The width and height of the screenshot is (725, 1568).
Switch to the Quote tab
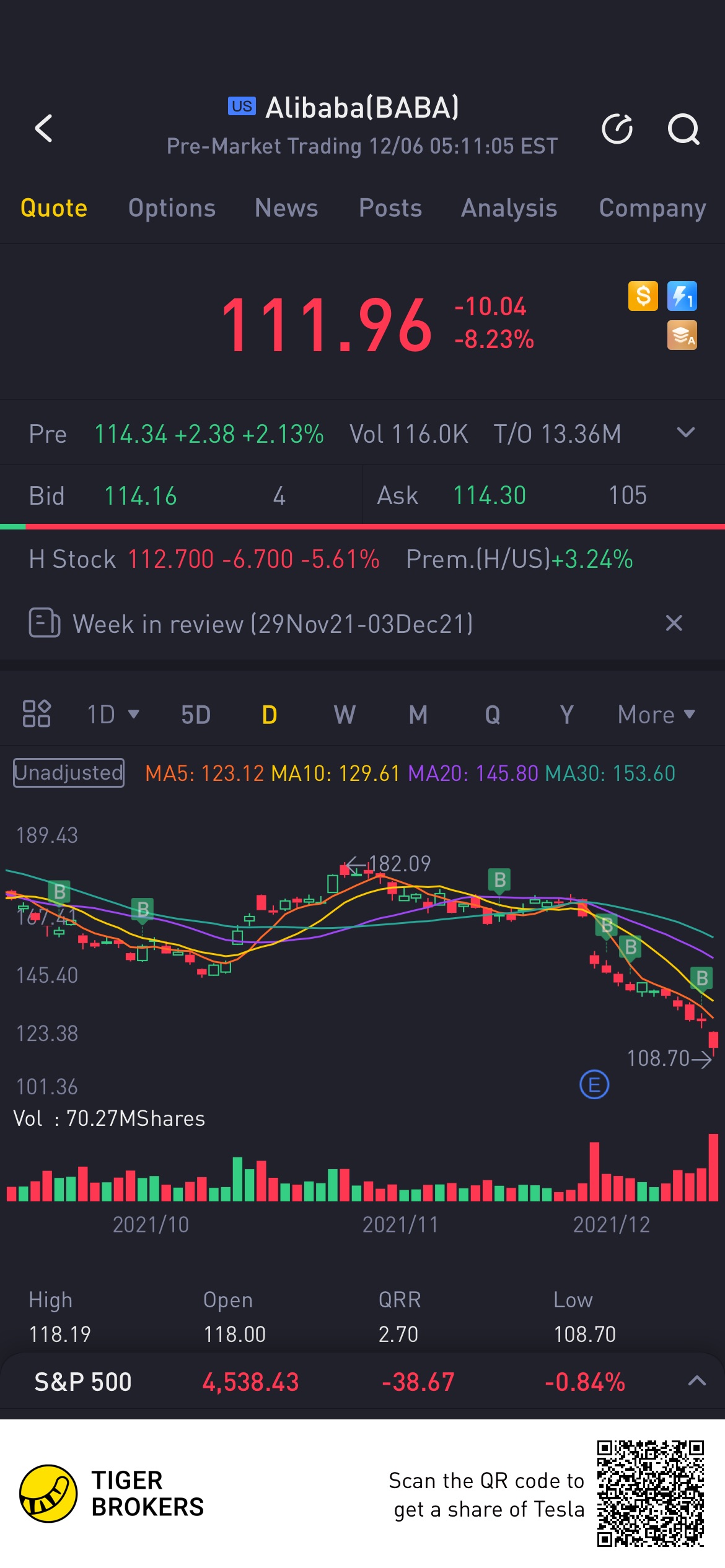(54, 208)
